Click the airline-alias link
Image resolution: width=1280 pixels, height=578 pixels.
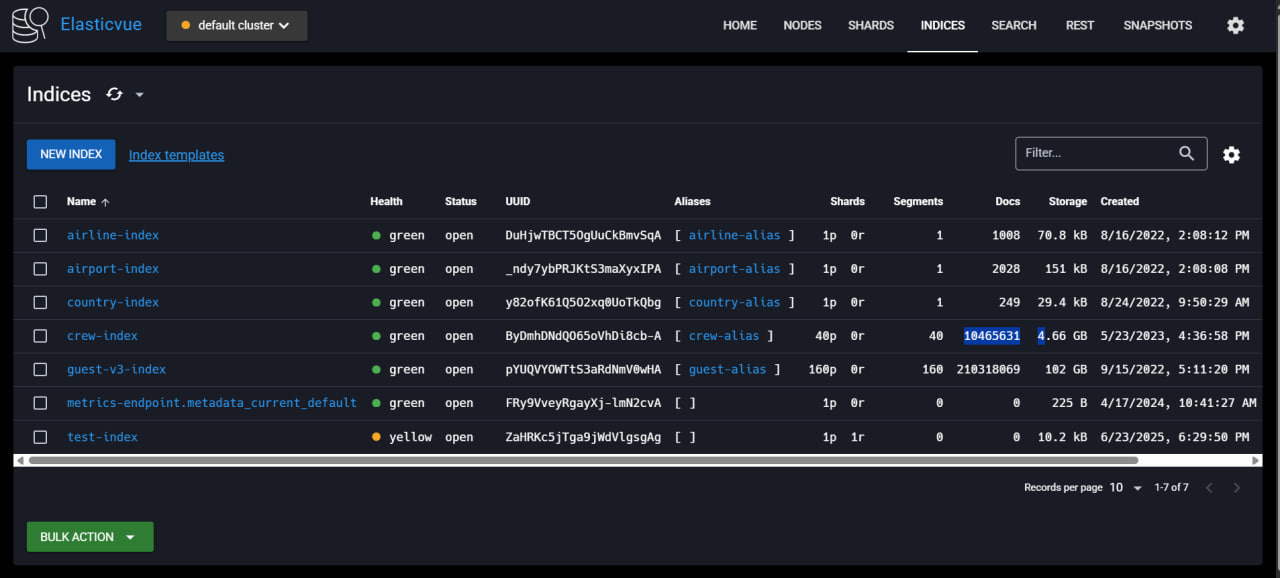[734, 235]
